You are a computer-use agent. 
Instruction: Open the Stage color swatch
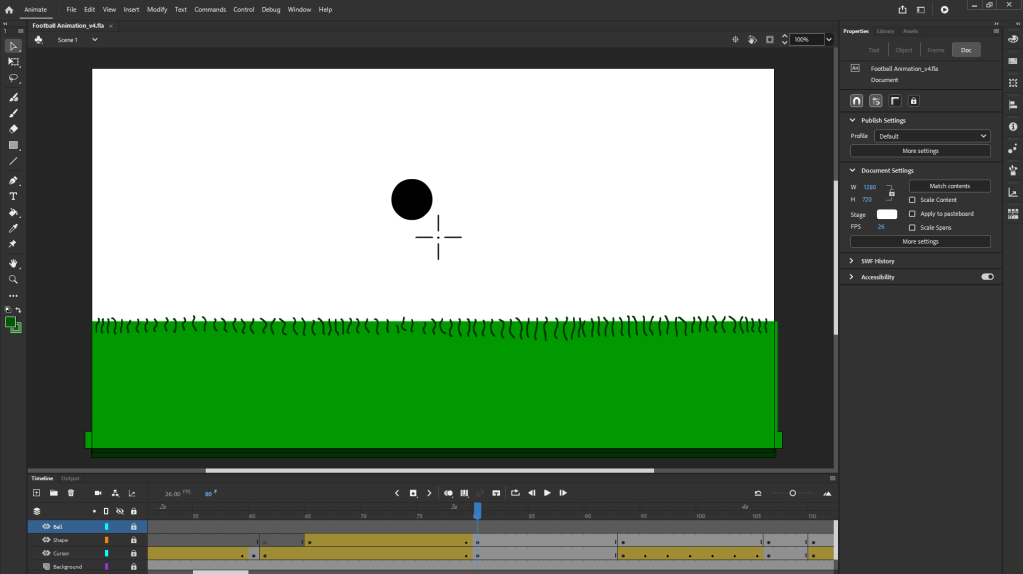887,214
